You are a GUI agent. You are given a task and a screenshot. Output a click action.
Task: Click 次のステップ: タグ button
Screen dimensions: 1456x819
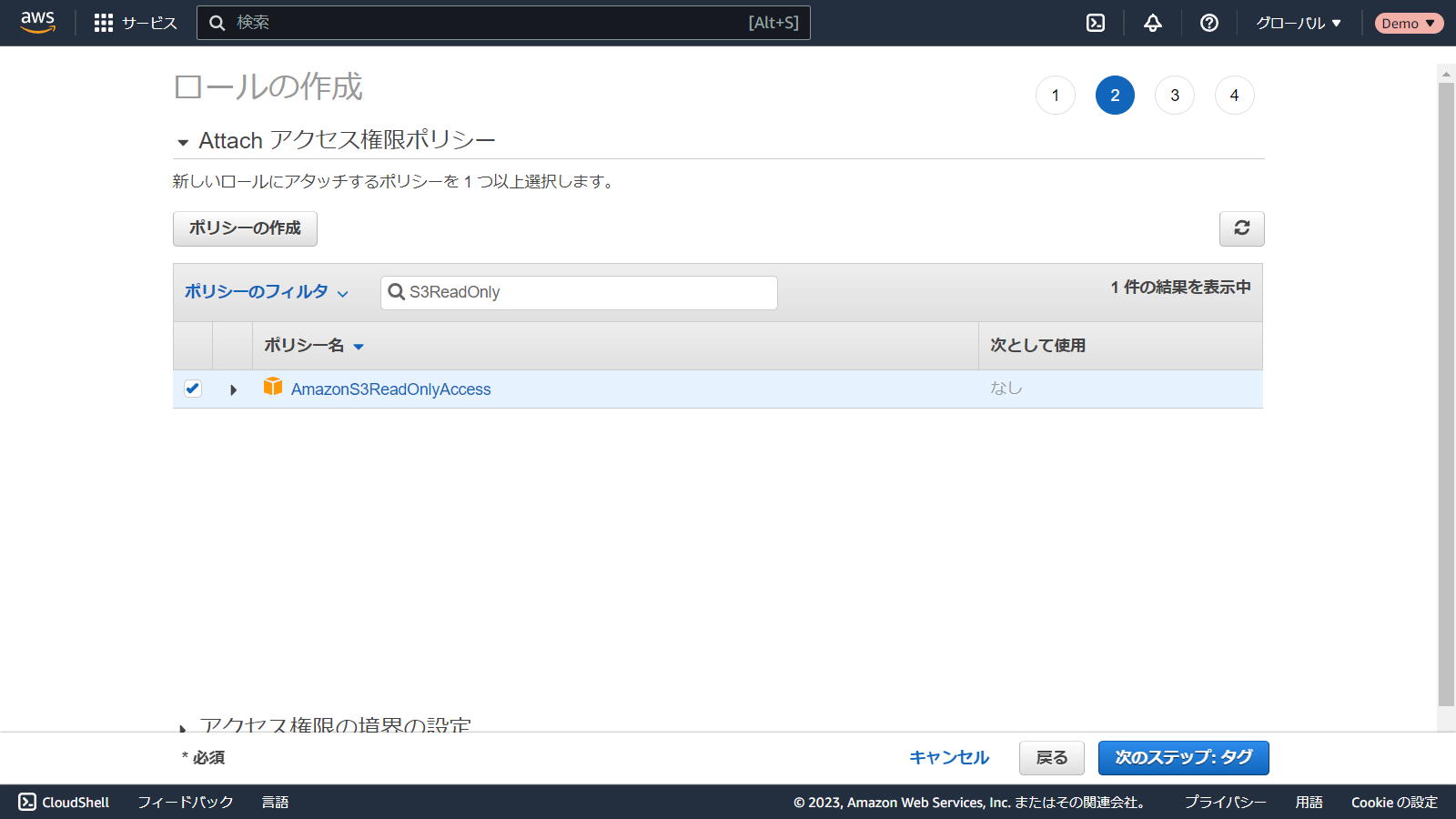pyautogui.click(x=1183, y=757)
